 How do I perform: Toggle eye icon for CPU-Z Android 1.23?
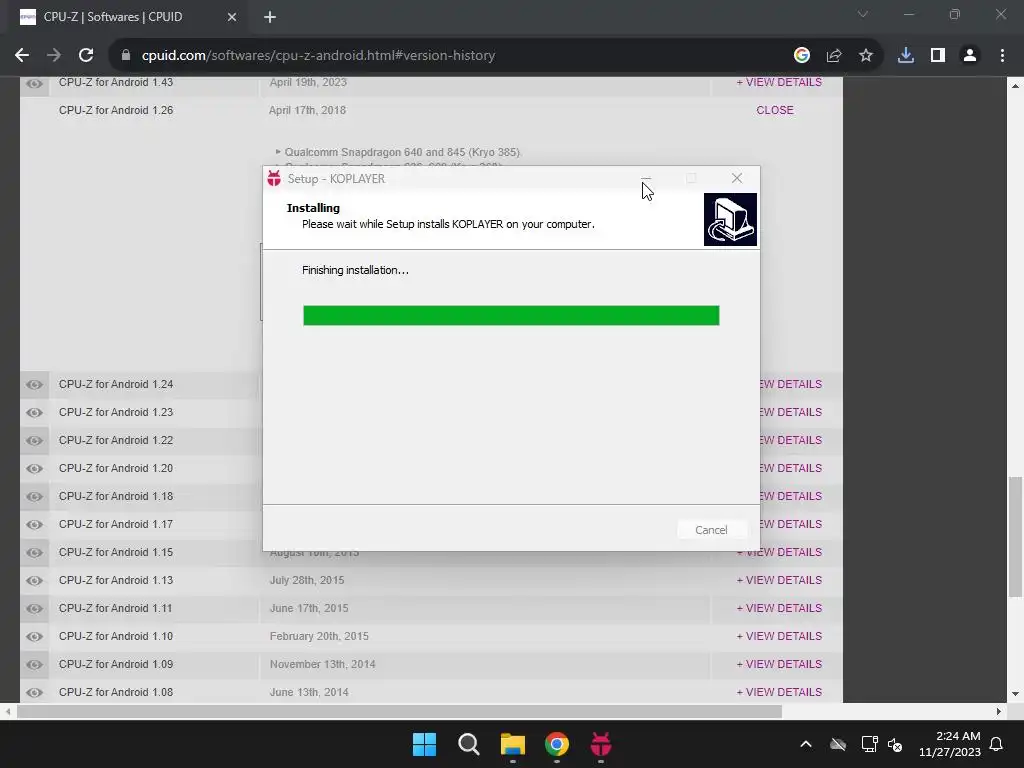pyautogui.click(x=34, y=413)
